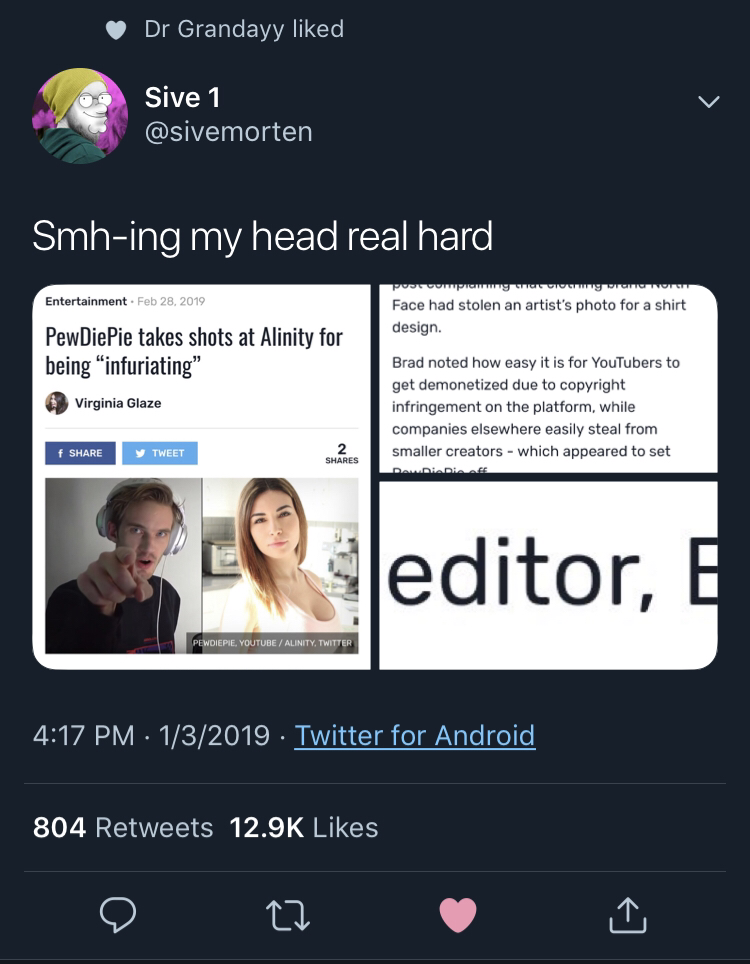Open the share upload icon

(x=628, y=915)
